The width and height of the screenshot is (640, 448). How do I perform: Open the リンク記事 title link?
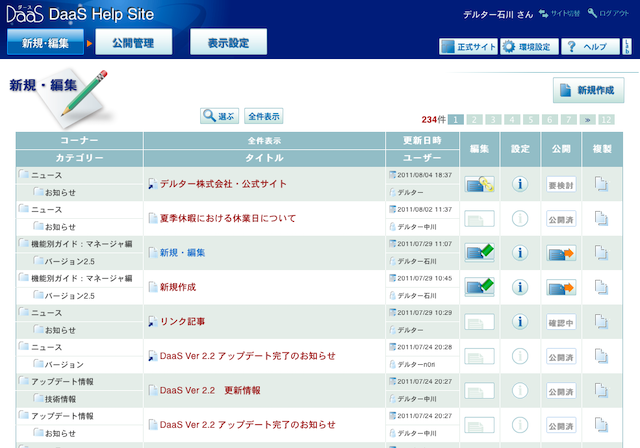(182, 321)
